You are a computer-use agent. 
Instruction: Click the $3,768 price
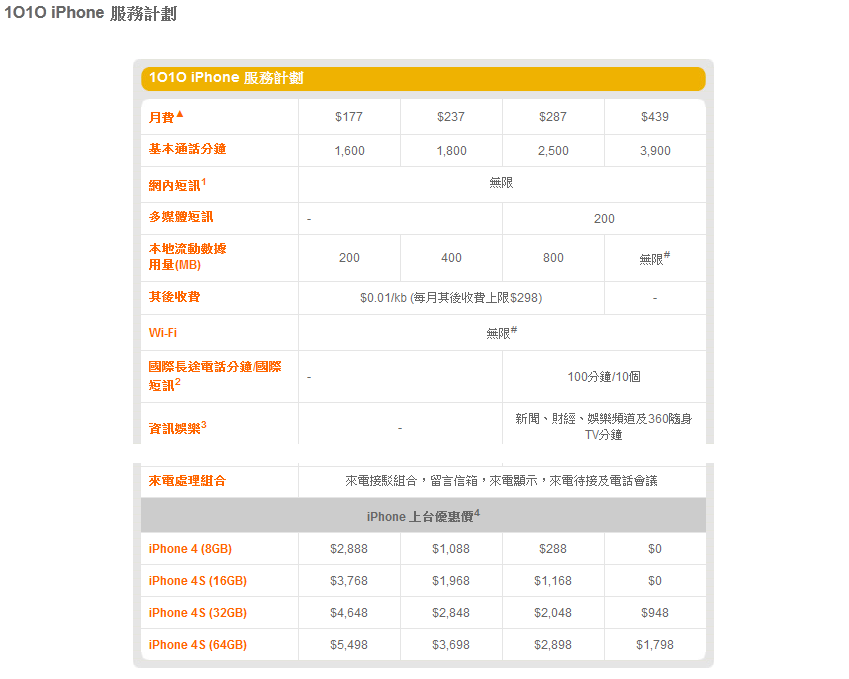(x=349, y=581)
